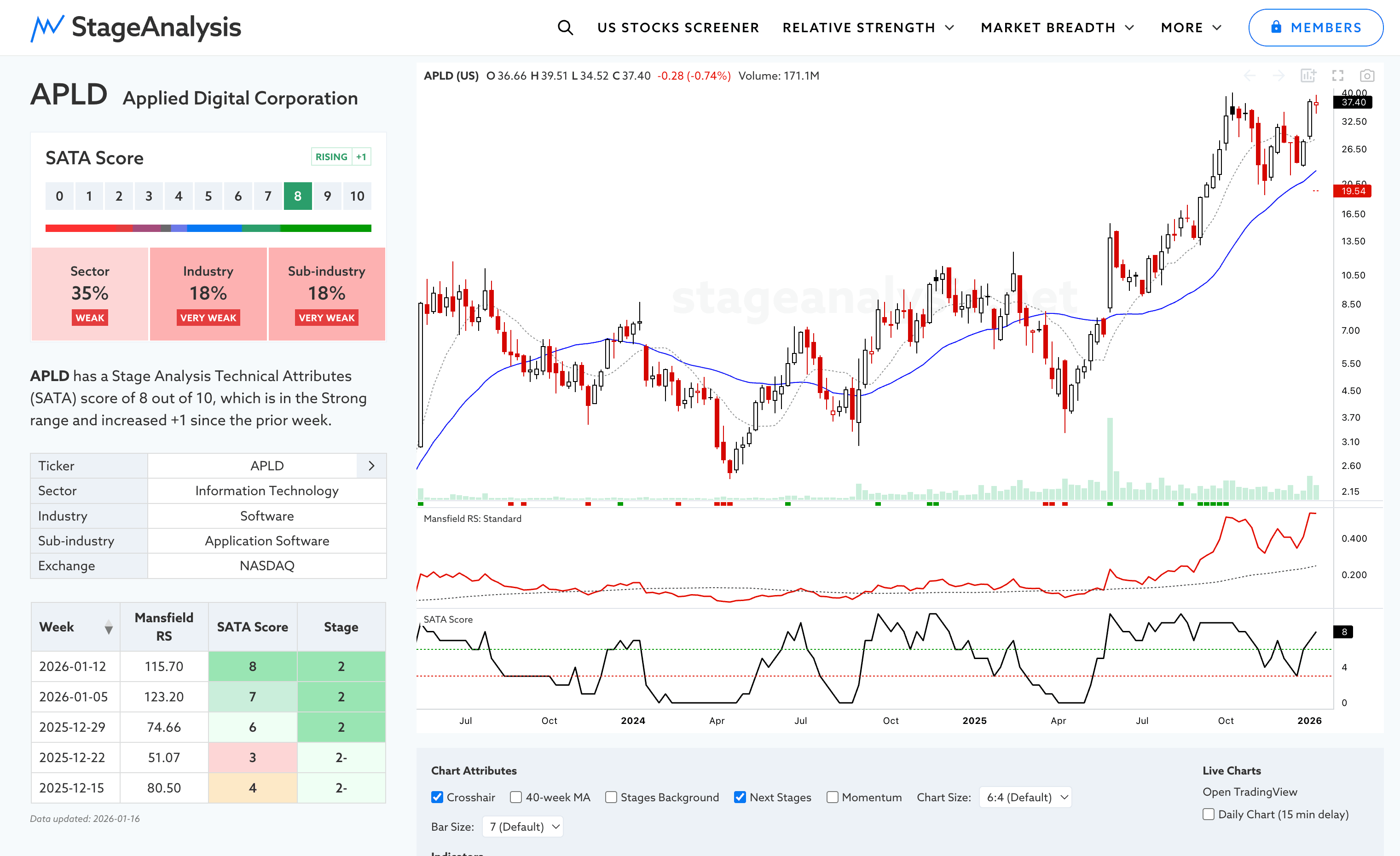Screen dimensions: 1400x856
Task: Open the Bar Size dropdown
Action: pos(523,827)
